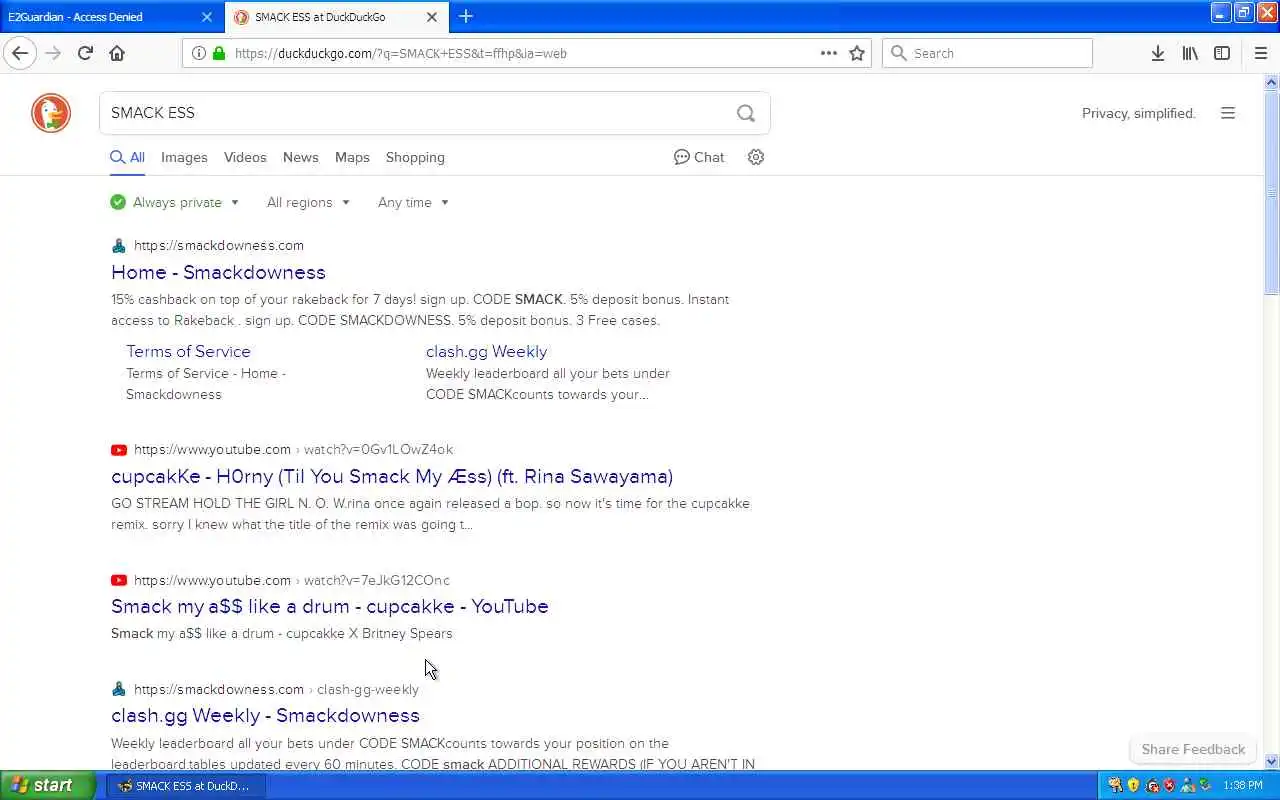Click https://smackdowness.com URL of first result
This screenshot has width=1280, height=800.
coord(219,245)
